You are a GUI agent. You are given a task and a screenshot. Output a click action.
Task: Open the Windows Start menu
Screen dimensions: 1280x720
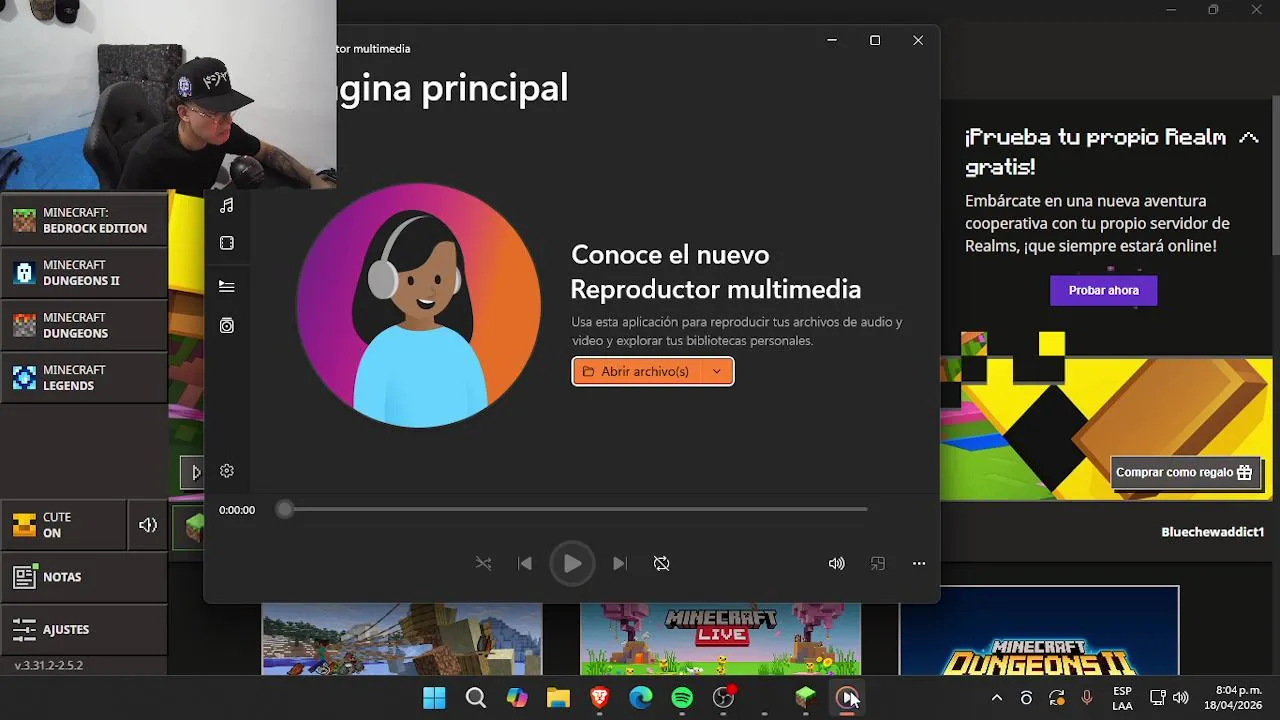point(434,698)
